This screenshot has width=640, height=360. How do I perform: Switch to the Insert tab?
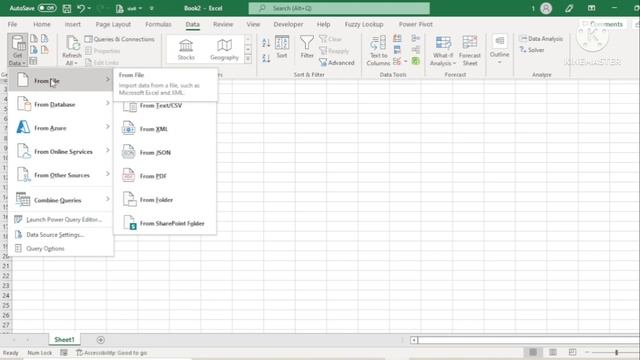pos(73,24)
